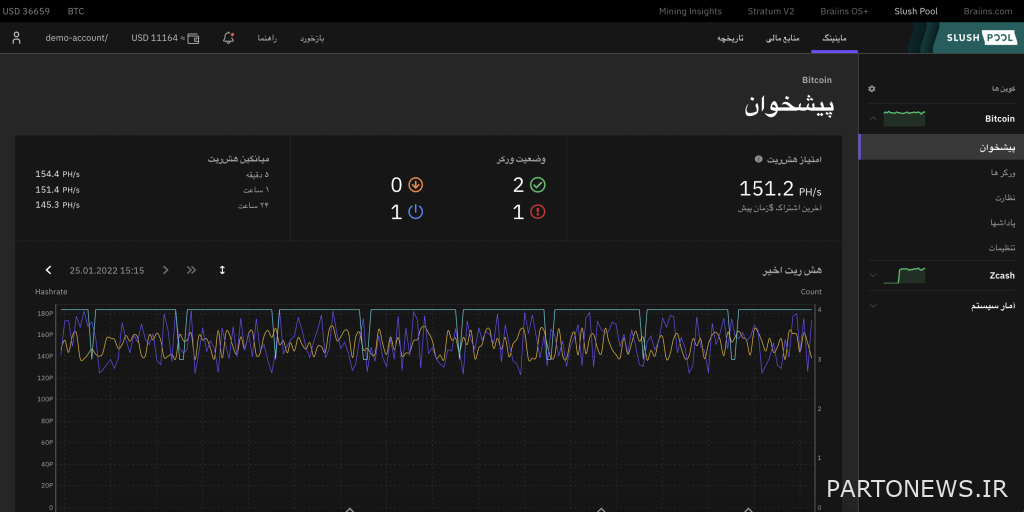Click the red worker alert icon
Viewport: 1024px width, 512px height.
pos(537,212)
